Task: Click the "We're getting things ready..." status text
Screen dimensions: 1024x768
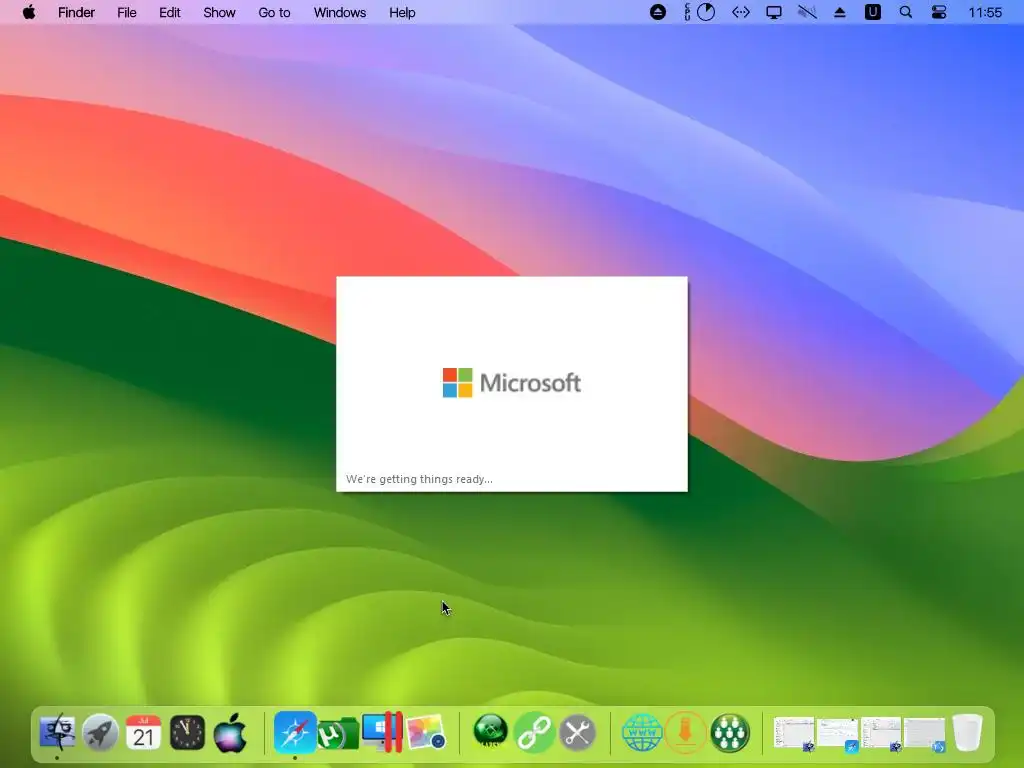Action: (419, 479)
